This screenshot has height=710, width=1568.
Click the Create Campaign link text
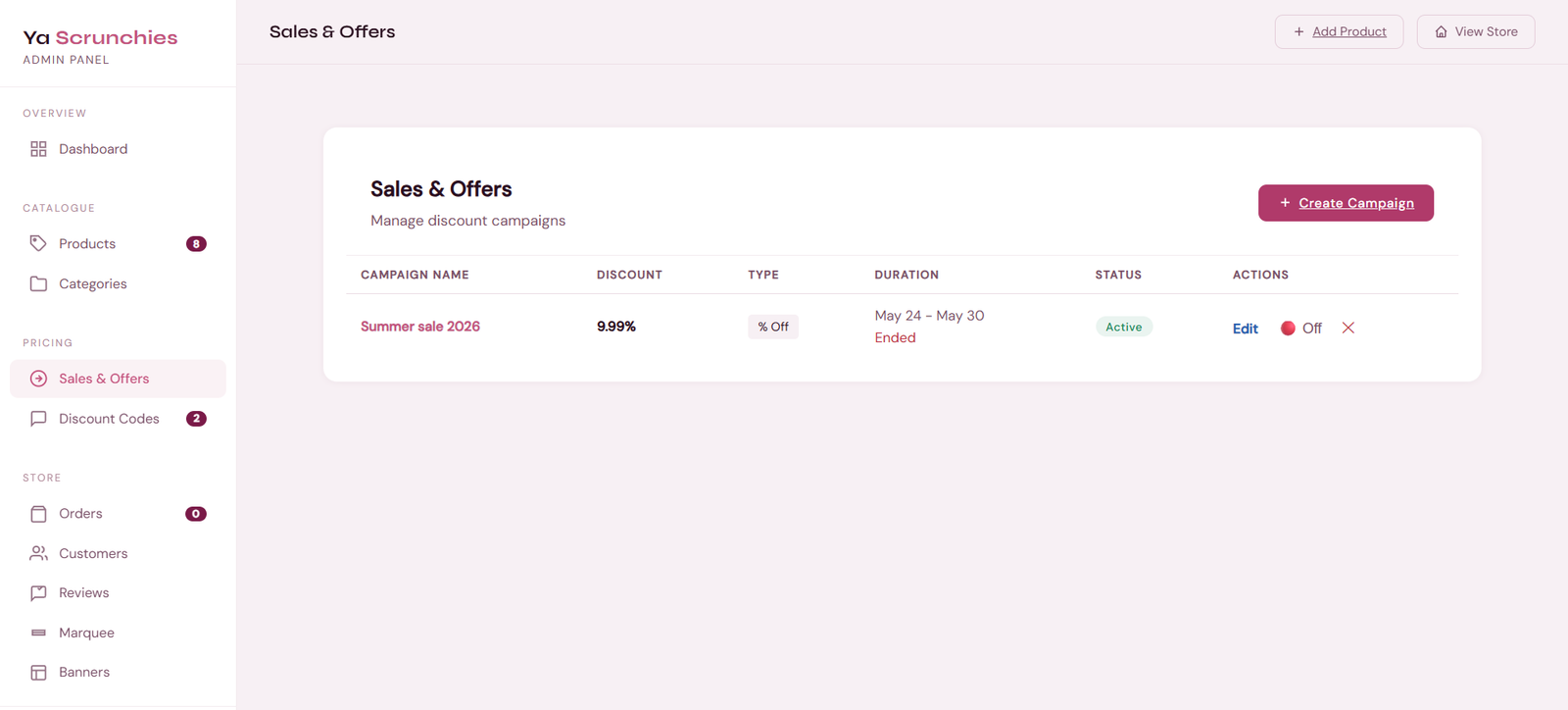1356,203
